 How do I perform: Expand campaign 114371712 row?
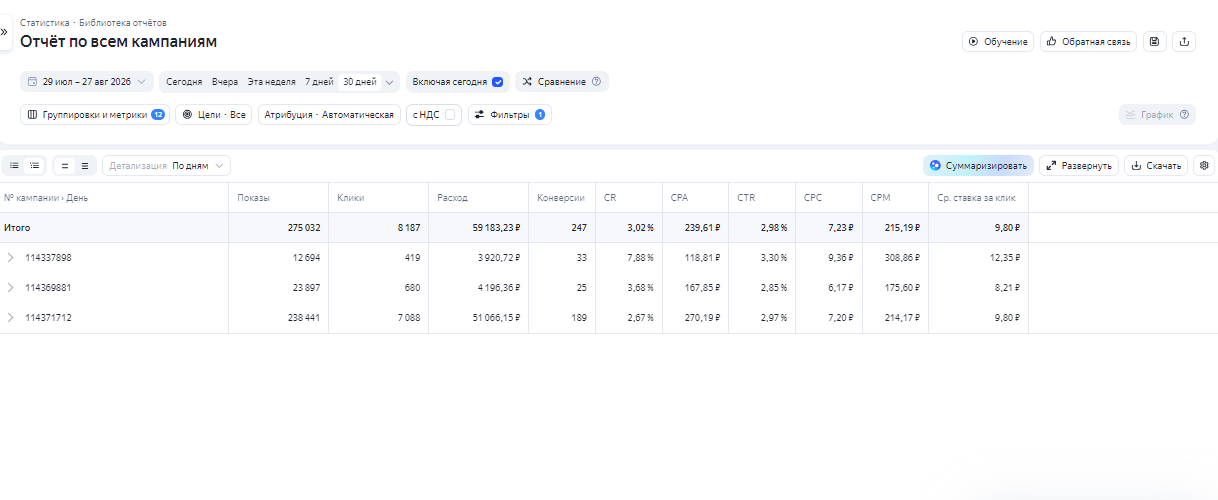pyautogui.click(x=11, y=317)
